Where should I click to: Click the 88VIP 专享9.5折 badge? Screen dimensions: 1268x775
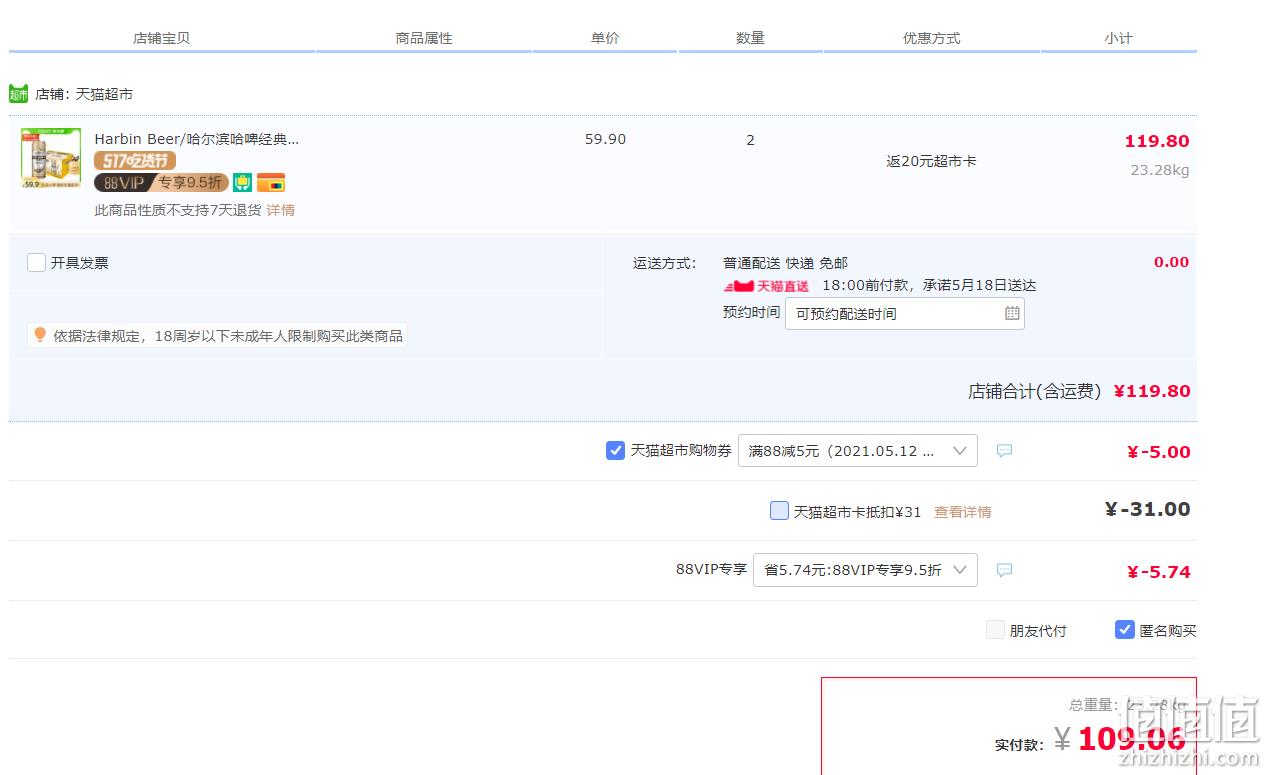tap(161, 182)
